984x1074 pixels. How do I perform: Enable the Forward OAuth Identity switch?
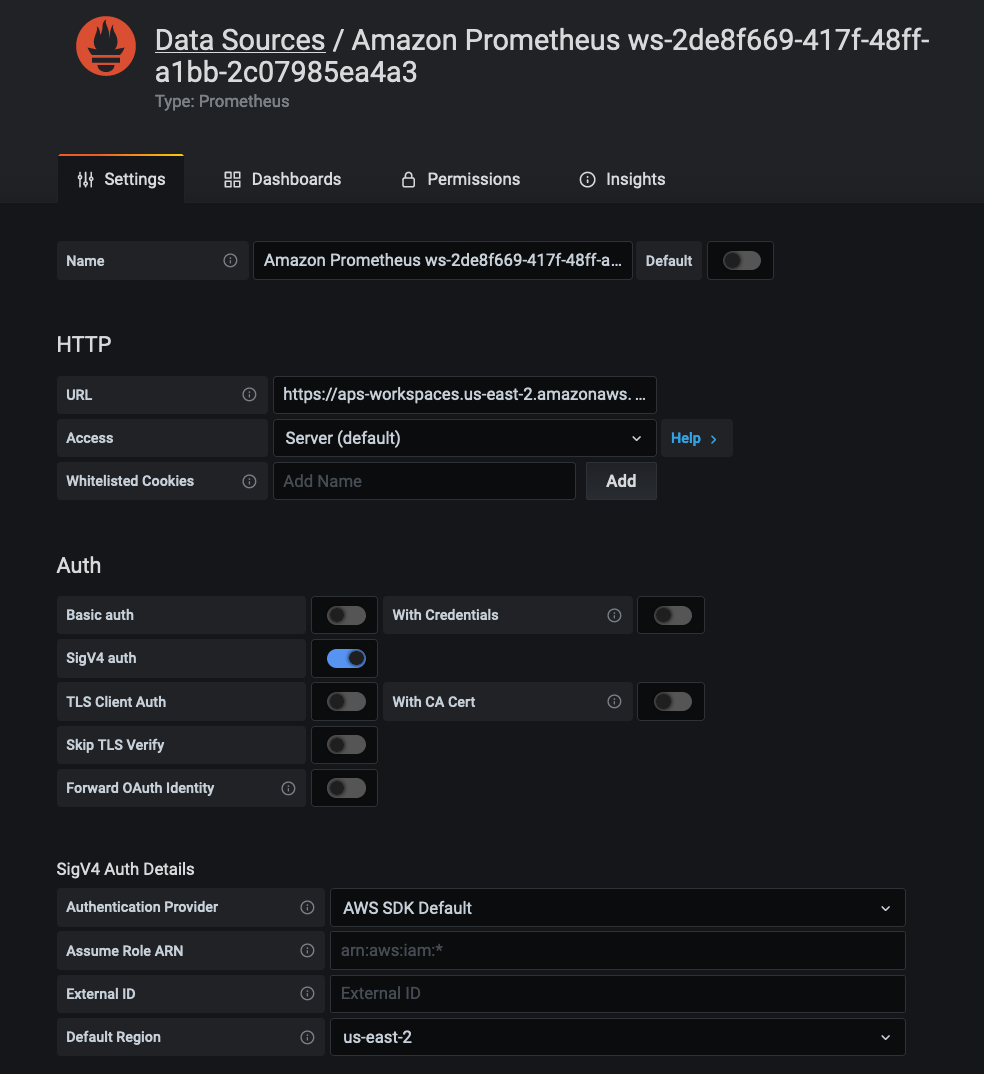346,788
